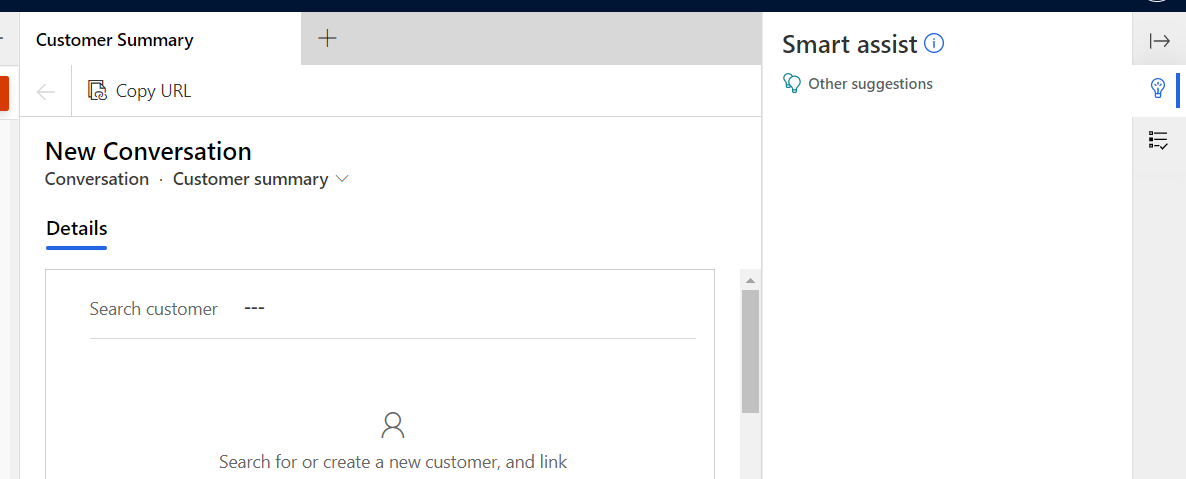Screen dimensions: 1186x479
Task: Click into the Search customer field
Action: click(x=469, y=309)
